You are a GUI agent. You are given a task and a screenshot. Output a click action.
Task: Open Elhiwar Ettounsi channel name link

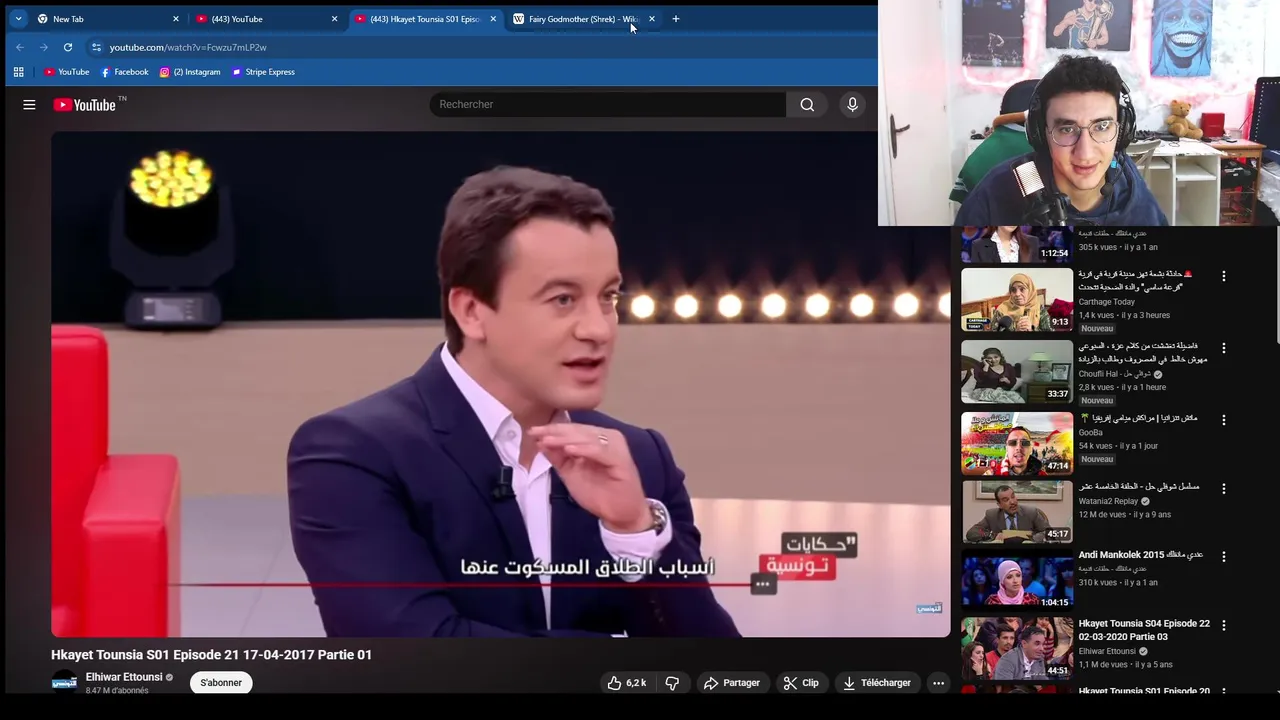coord(124,677)
